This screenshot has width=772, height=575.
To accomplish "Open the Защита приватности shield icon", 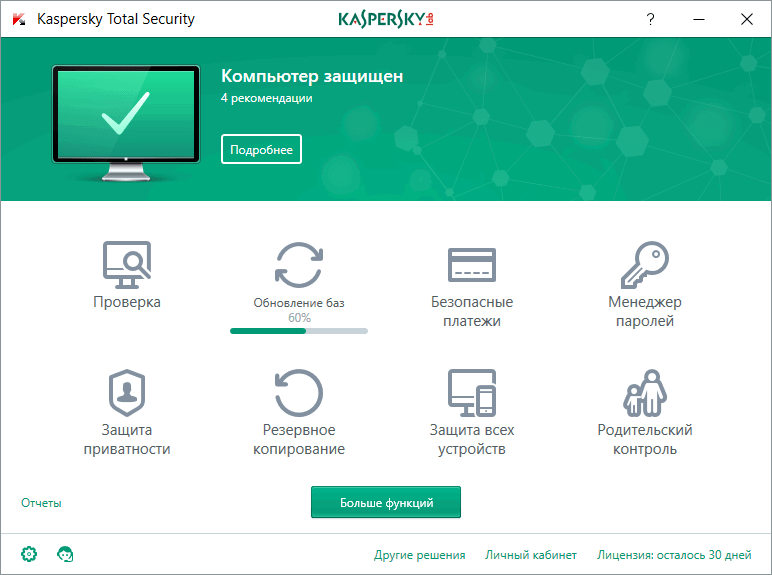I will click(127, 392).
